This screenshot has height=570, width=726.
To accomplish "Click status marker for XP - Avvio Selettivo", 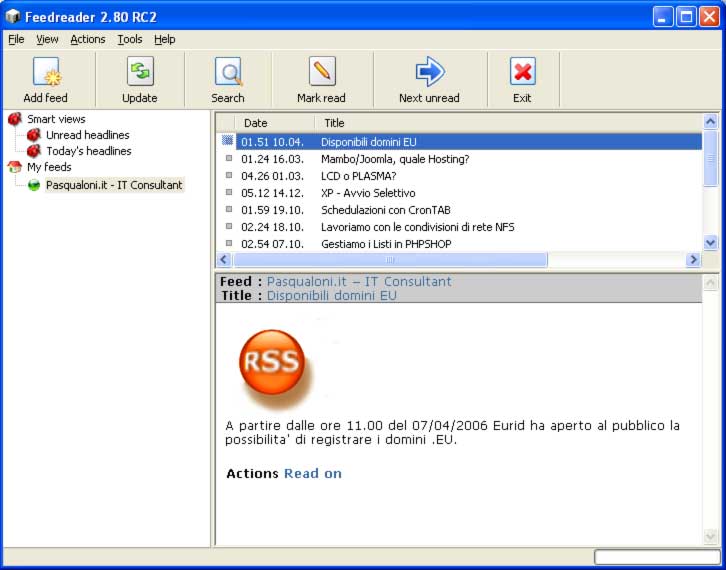I will pyautogui.click(x=229, y=192).
